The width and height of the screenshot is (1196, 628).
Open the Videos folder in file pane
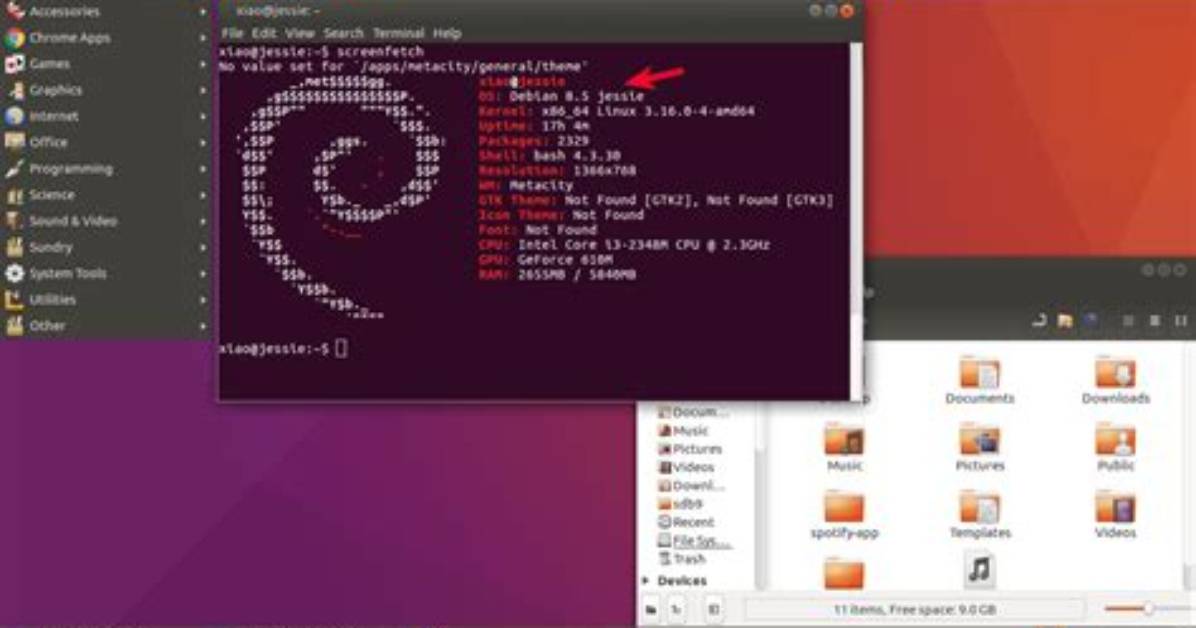coord(1115,515)
